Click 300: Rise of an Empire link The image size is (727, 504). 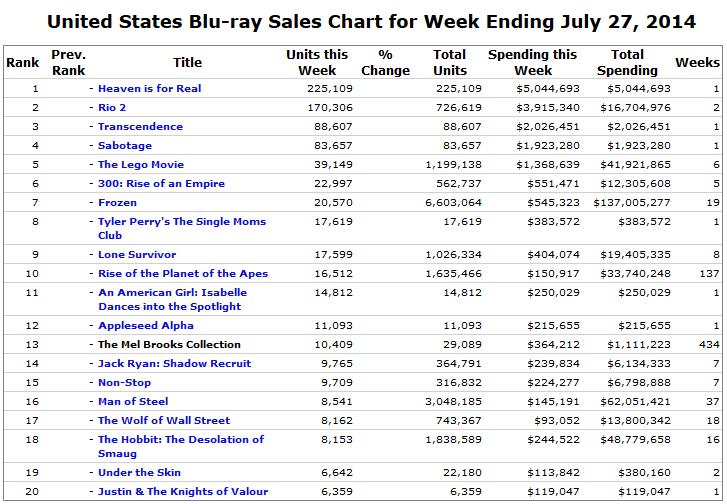161,183
